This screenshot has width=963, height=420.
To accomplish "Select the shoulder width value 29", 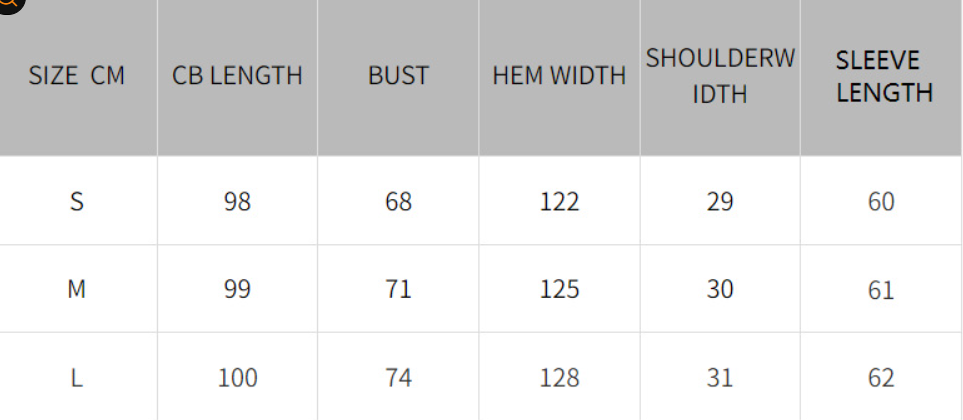I will [x=720, y=202].
